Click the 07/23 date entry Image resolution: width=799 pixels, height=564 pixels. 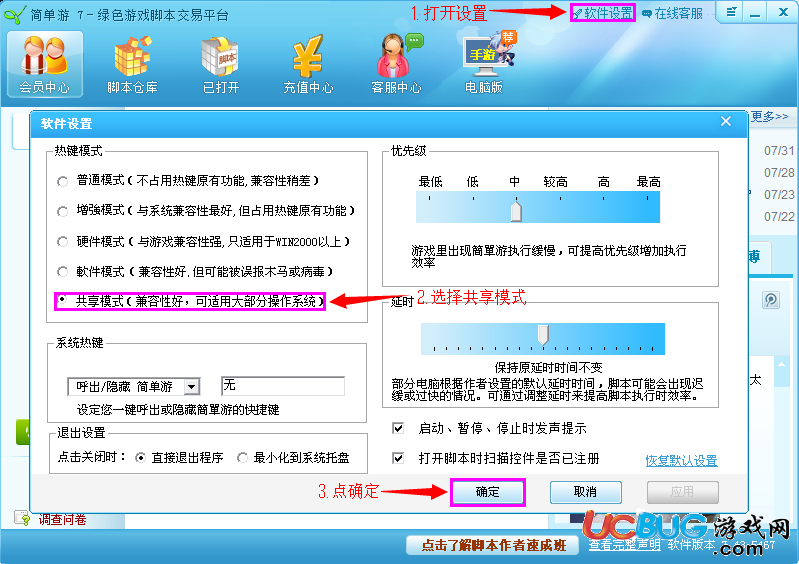pyautogui.click(x=779, y=195)
